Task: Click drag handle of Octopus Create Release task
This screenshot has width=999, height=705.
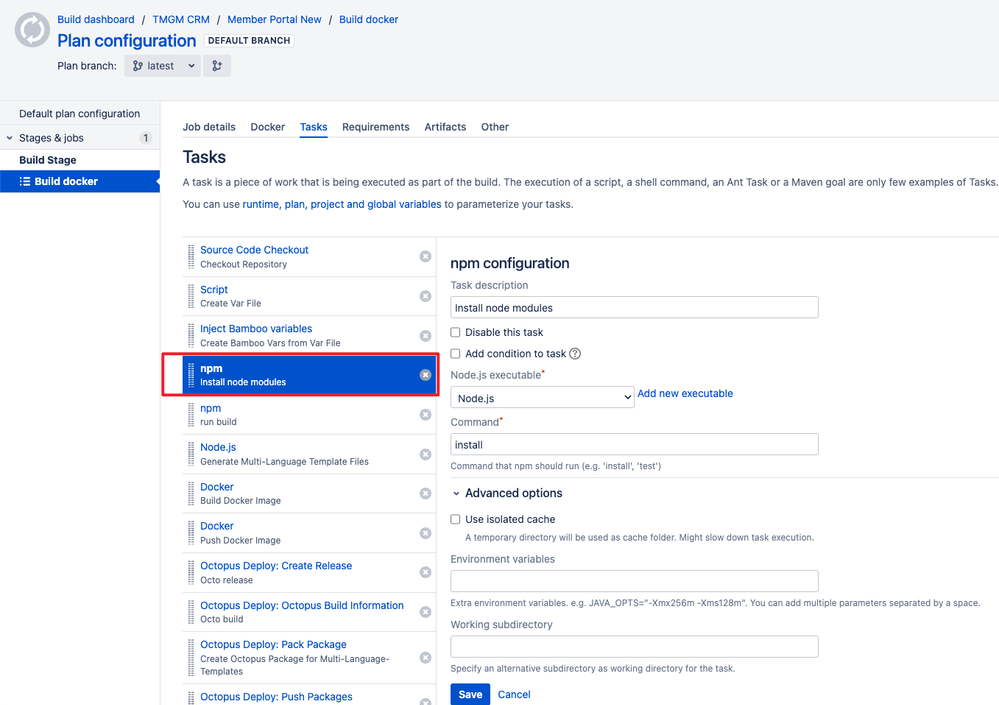Action: 190,573
